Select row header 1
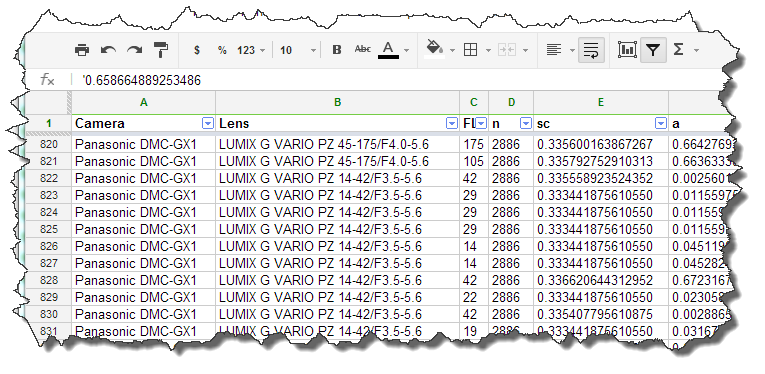 coord(48,124)
